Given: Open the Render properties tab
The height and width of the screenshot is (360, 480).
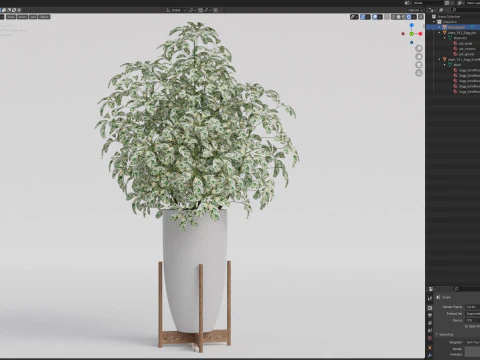Looking at the screenshot, I should tap(430, 308).
